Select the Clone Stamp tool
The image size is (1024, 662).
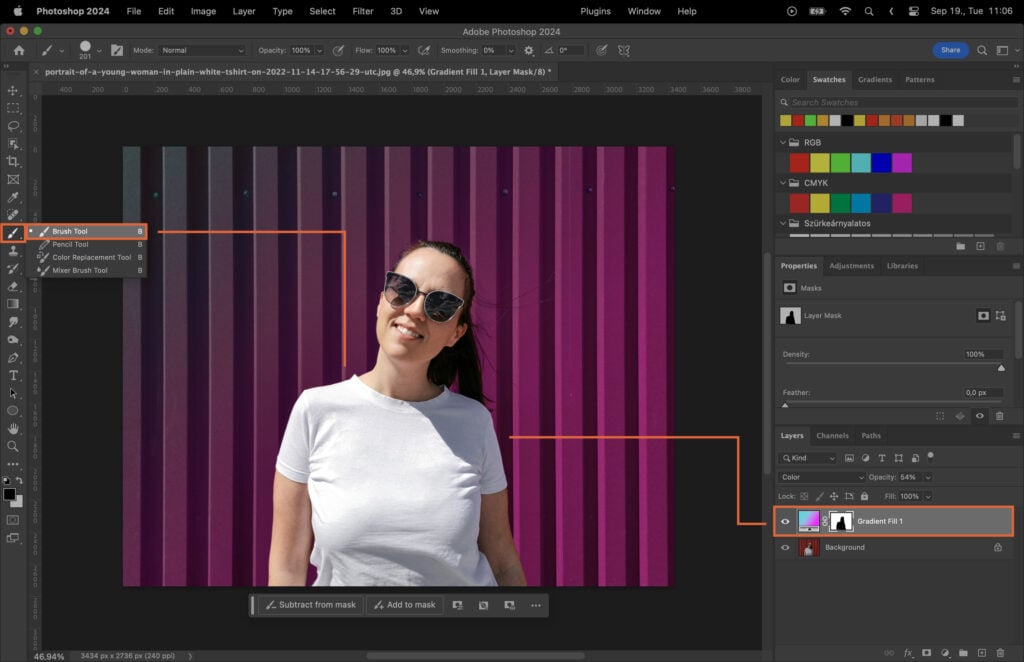coord(14,249)
